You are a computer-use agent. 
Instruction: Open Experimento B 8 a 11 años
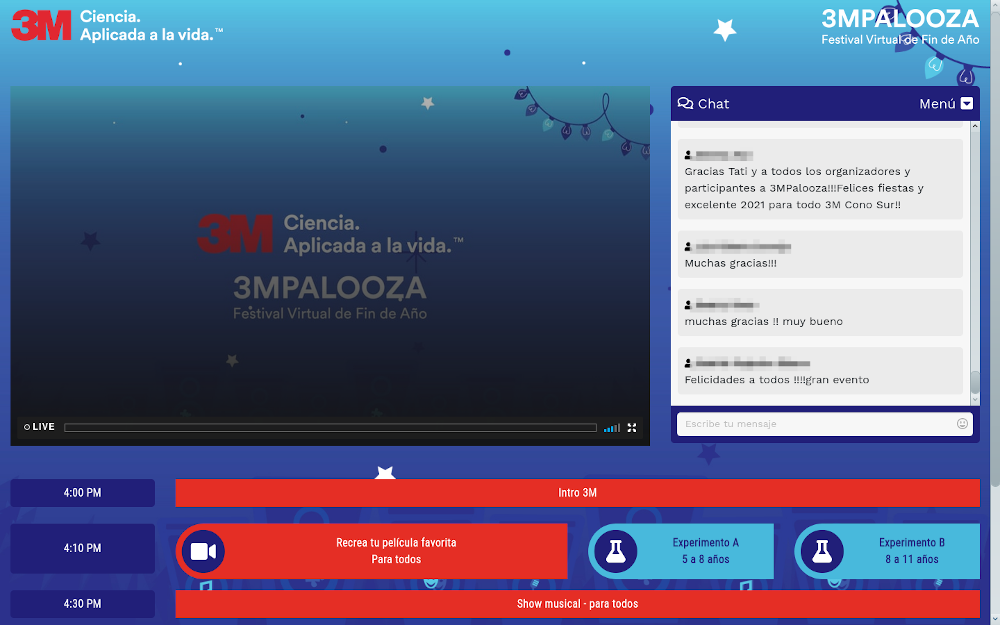pos(887,551)
